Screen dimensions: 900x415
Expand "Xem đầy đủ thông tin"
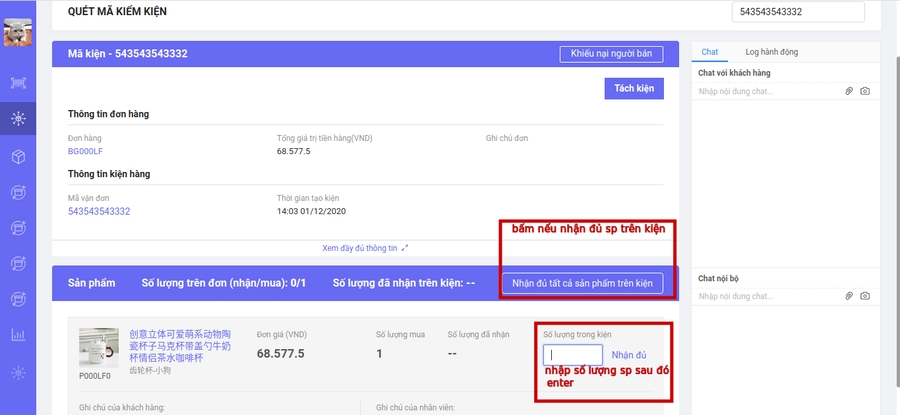365,247
